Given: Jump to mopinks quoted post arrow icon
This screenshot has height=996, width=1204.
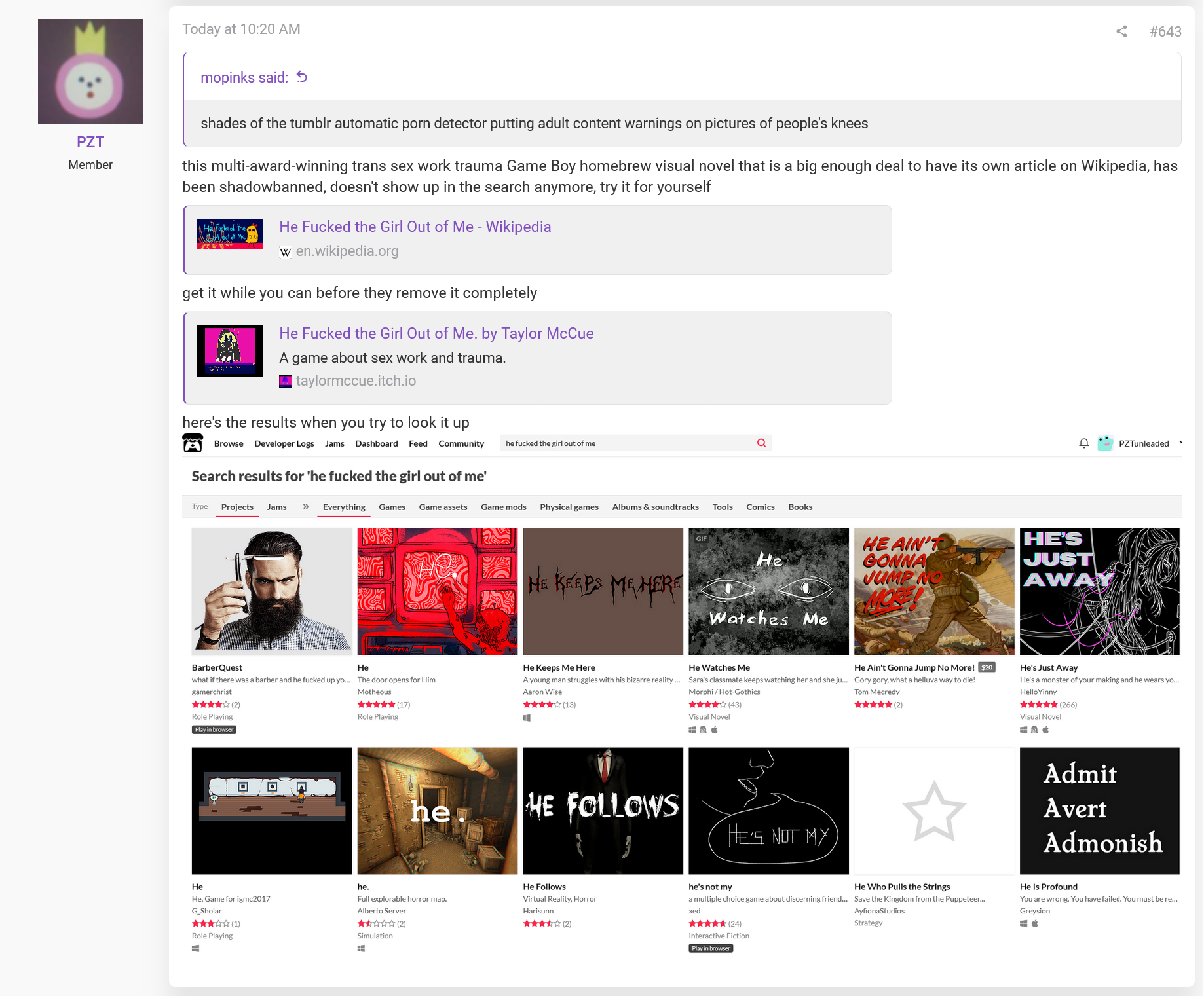Looking at the screenshot, I should (x=302, y=77).
